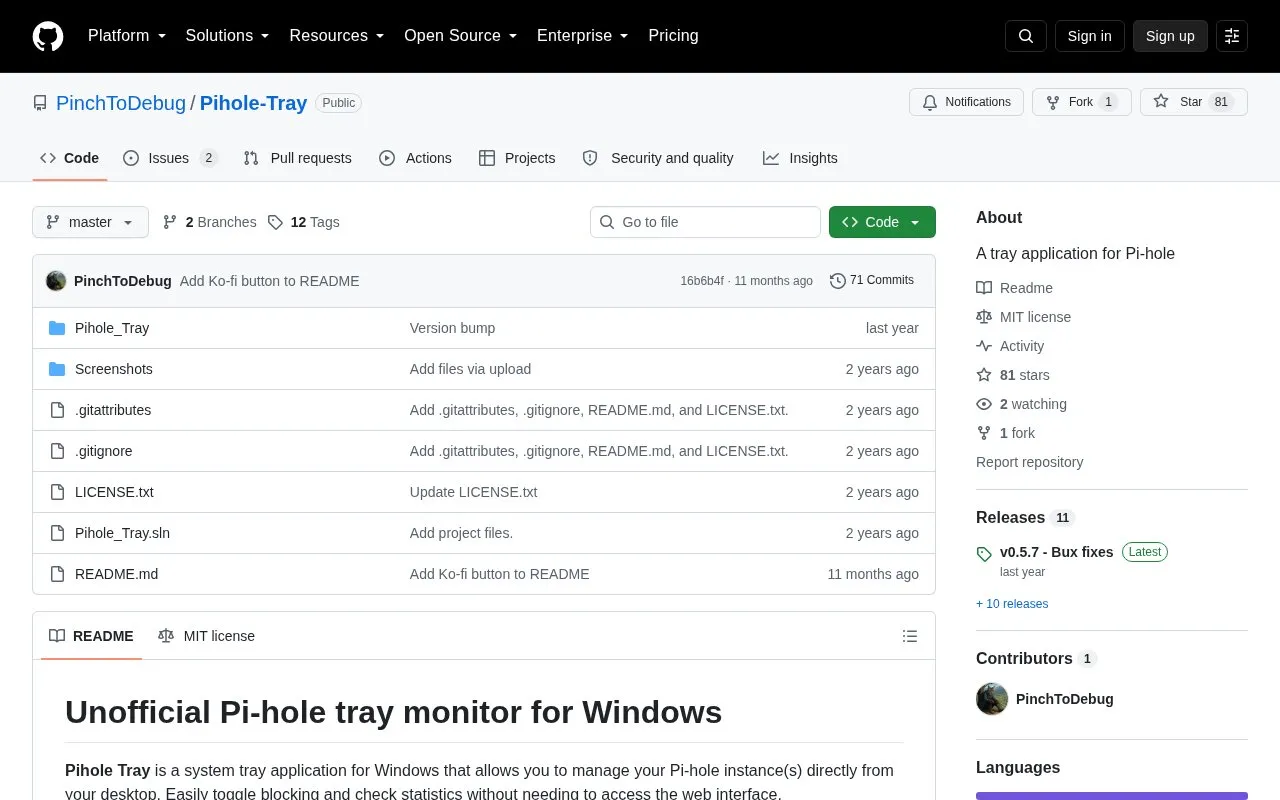The image size is (1280, 800).
Task: Open the master branch dropdown
Action: [90, 222]
